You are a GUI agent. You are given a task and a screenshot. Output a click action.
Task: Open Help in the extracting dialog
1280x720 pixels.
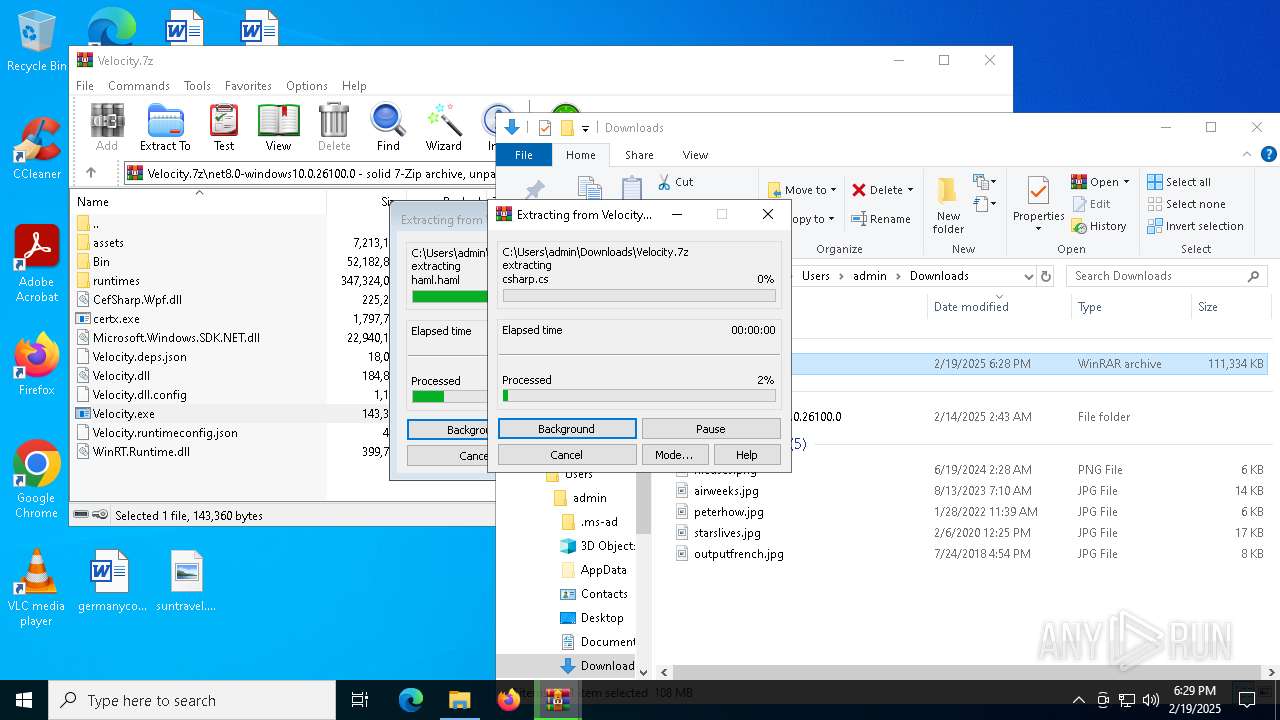tap(747, 455)
